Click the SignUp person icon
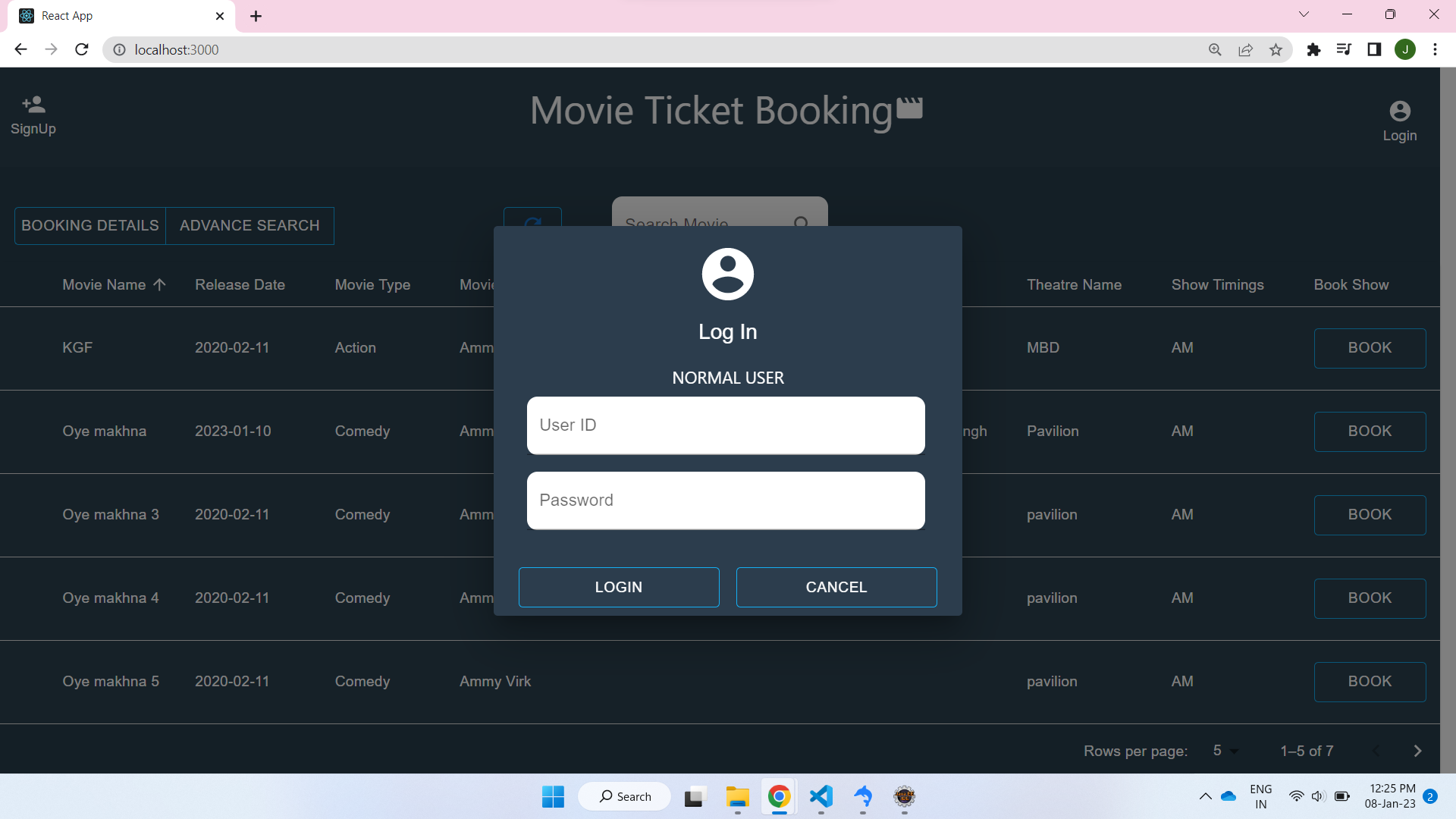Viewport: 1456px width, 819px height. coord(33,104)
